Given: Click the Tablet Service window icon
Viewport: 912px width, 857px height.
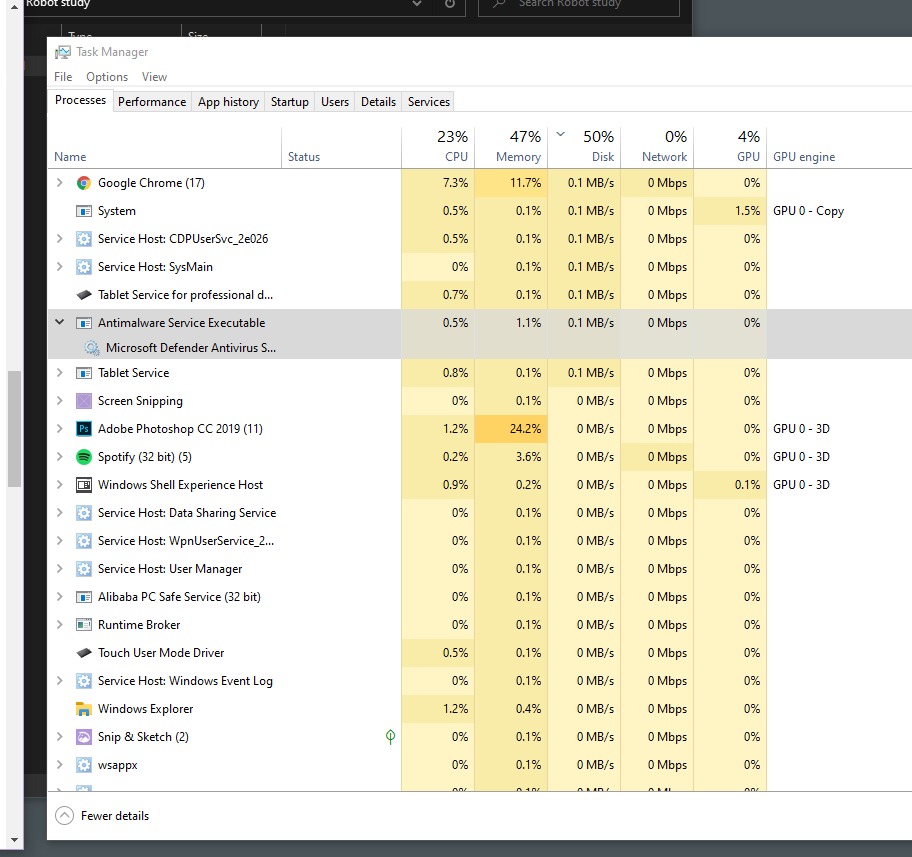Looking at the screenshot, I should click(x=84, y=373).
